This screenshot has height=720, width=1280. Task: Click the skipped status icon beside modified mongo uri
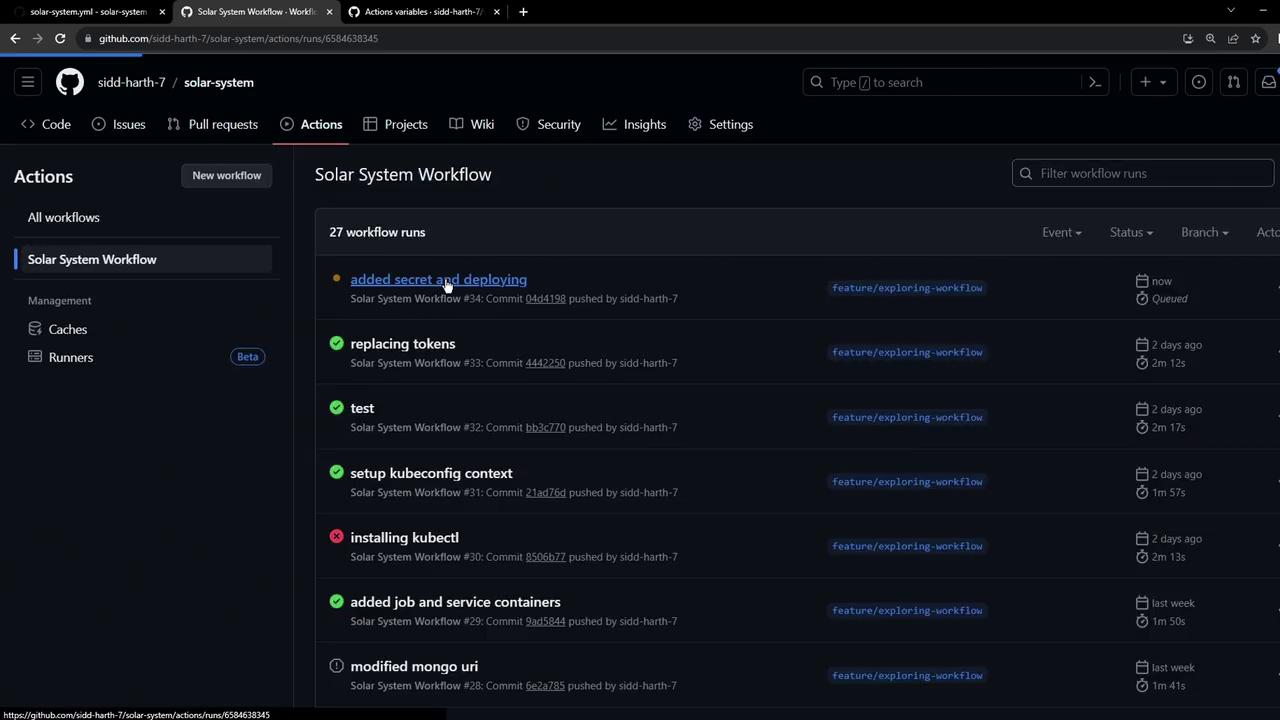click(x=336, y=666)
